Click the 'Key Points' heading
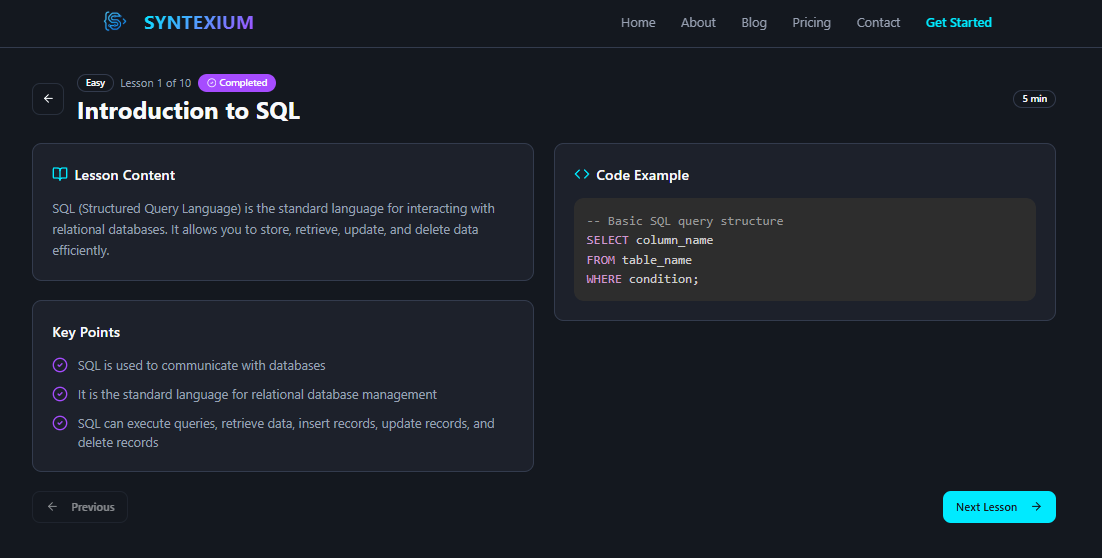Screen dimensions: 1102x558 tap(86, 332)
